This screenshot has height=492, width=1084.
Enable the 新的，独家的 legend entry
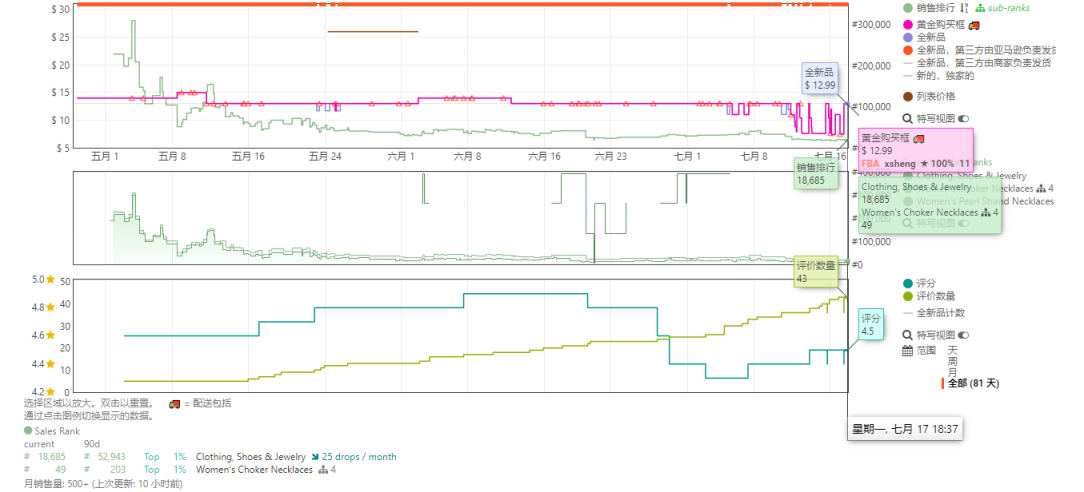pos(939,75)
